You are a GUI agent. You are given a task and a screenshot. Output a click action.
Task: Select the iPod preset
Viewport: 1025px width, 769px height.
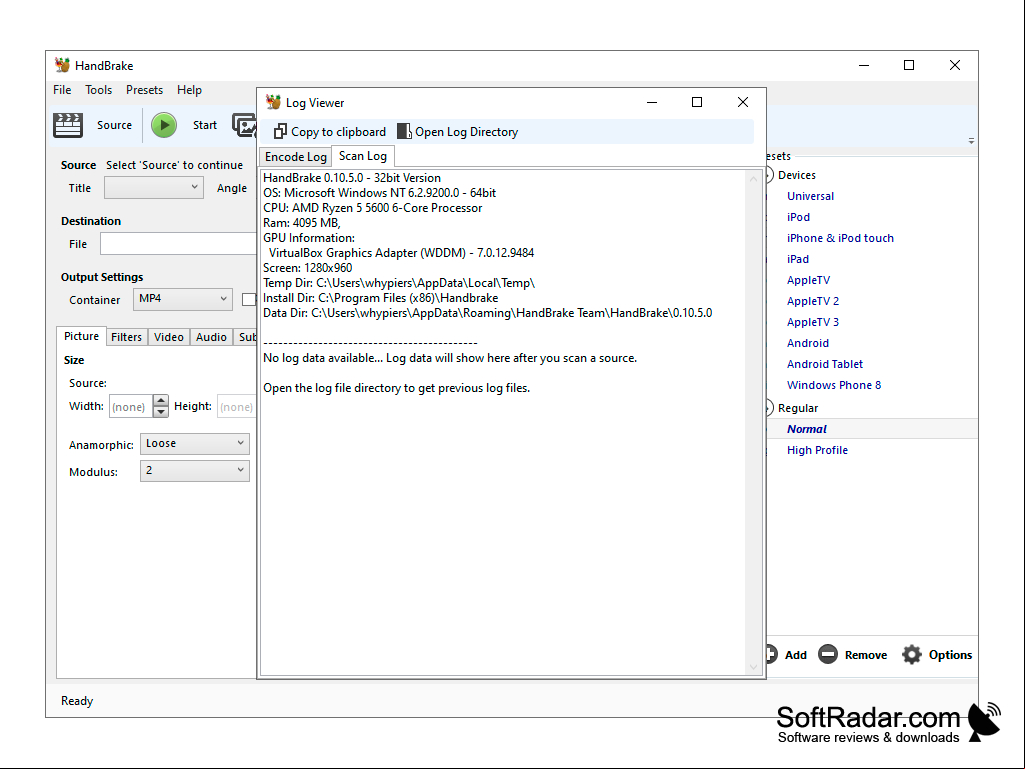click(798, 217)
